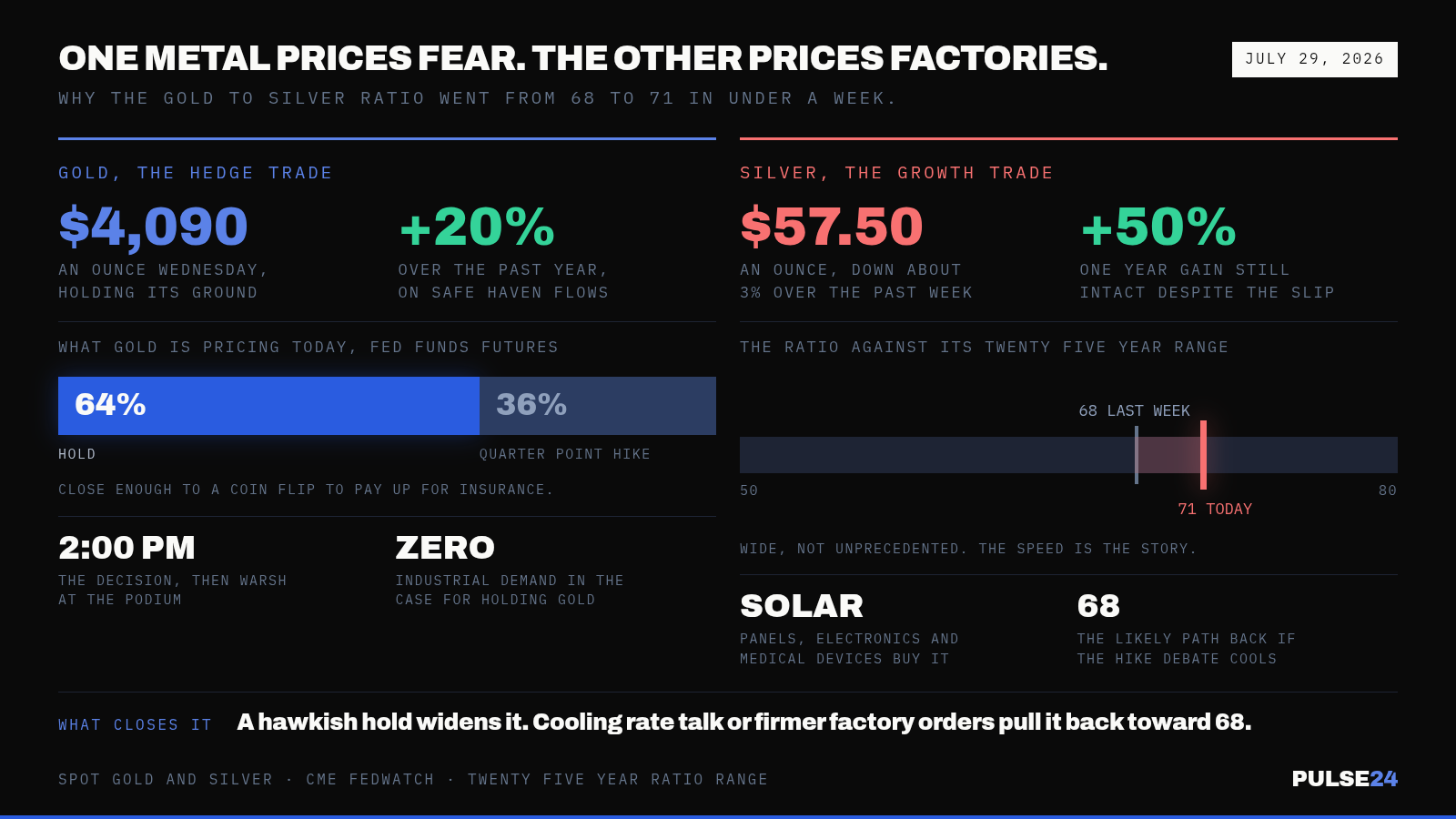Click the $57.50 silver price figure
The image size is (1456, 819).
point(831,227)
